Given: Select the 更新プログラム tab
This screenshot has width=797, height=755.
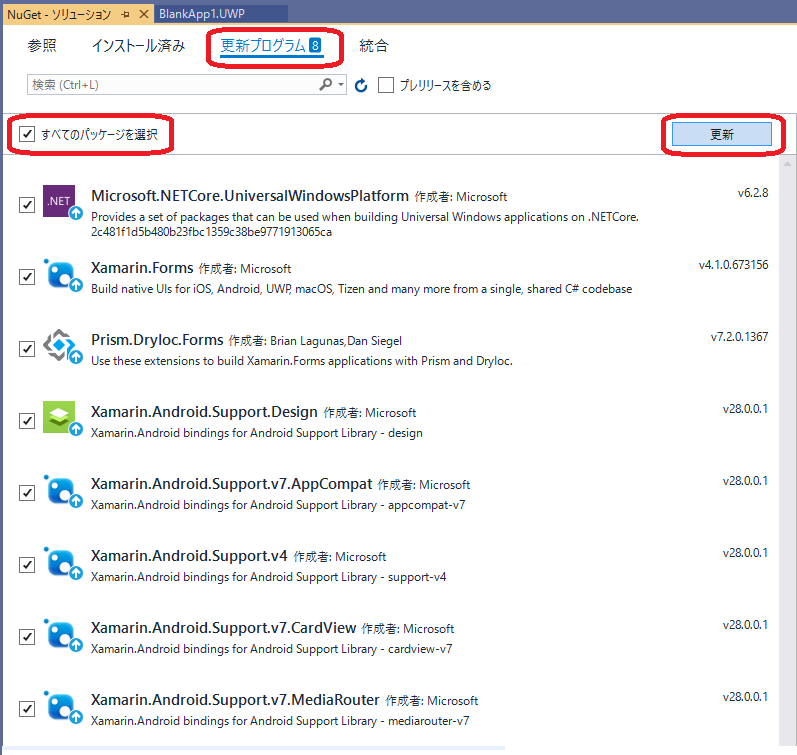Looking at the screenshot, I should pos(271,46).
